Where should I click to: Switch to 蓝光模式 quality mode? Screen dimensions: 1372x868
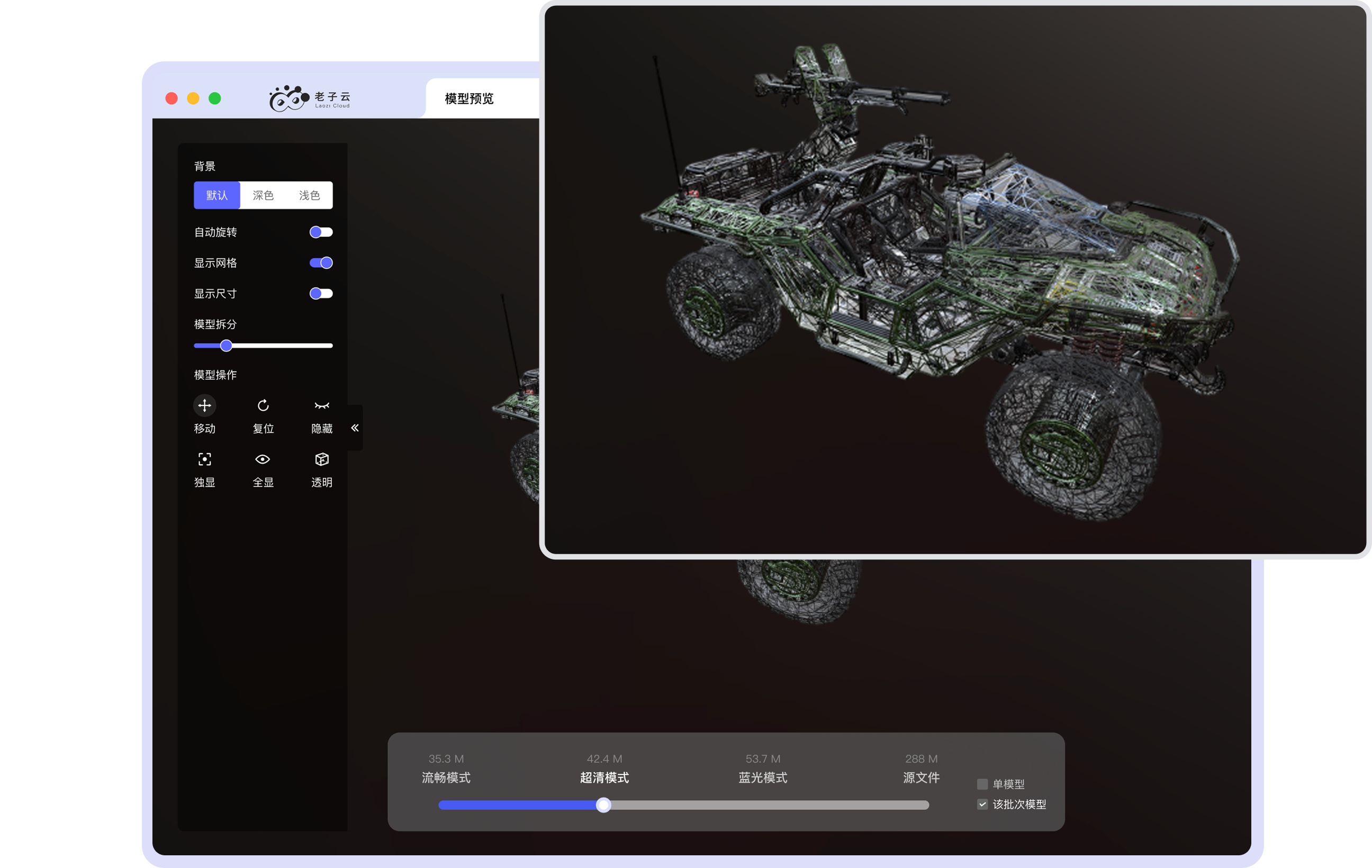(762, 777)
